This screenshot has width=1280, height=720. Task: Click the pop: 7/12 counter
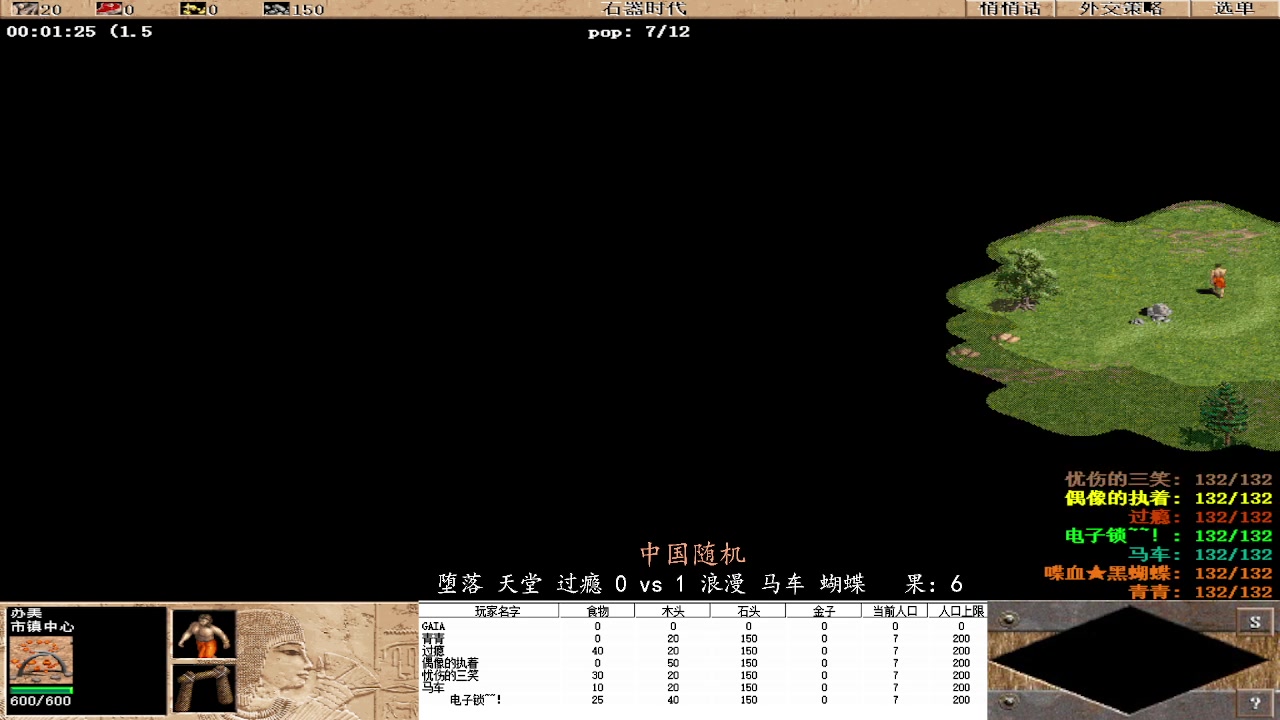639,32
